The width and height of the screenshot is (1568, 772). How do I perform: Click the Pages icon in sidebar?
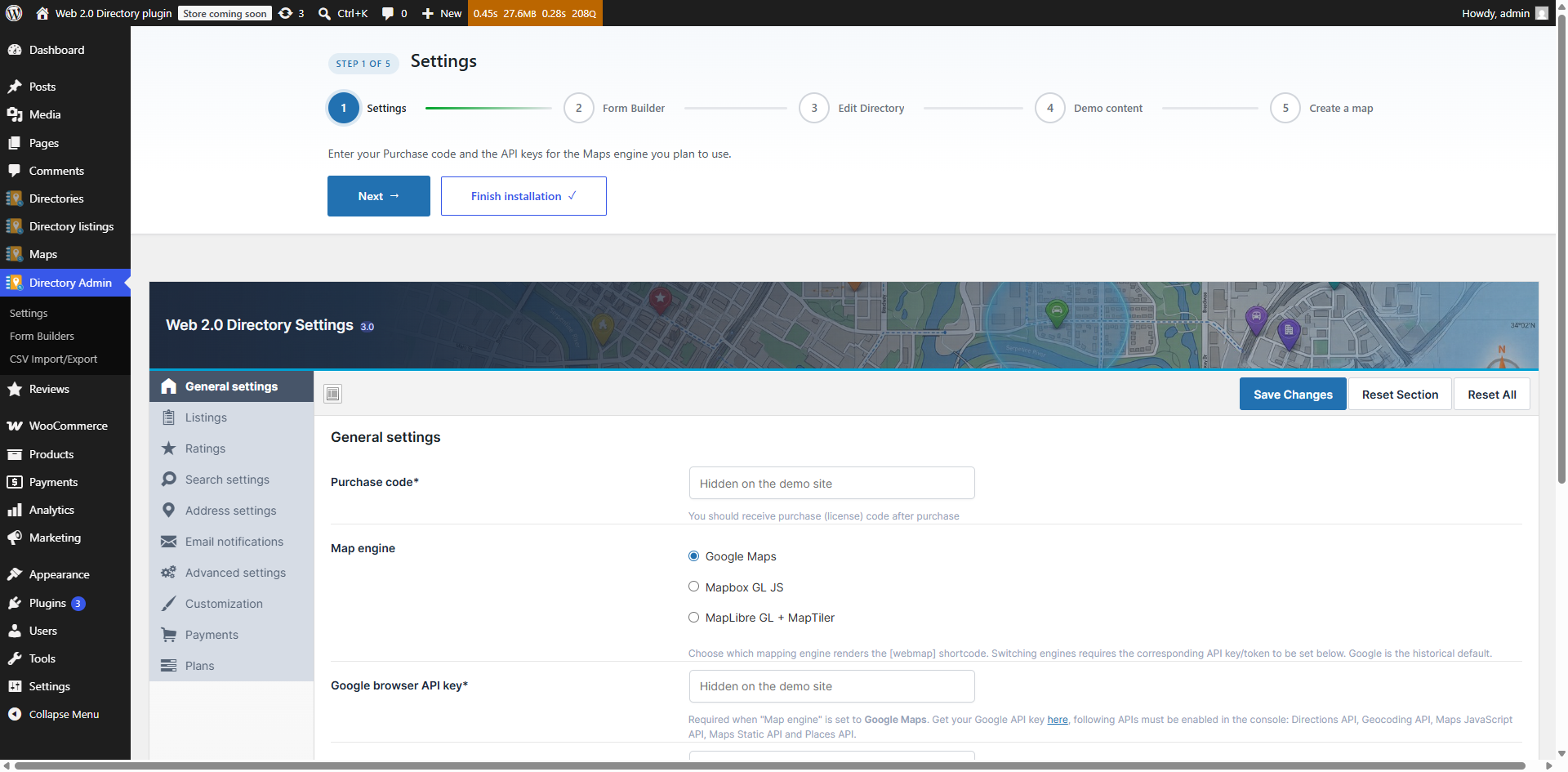point(15,143)
